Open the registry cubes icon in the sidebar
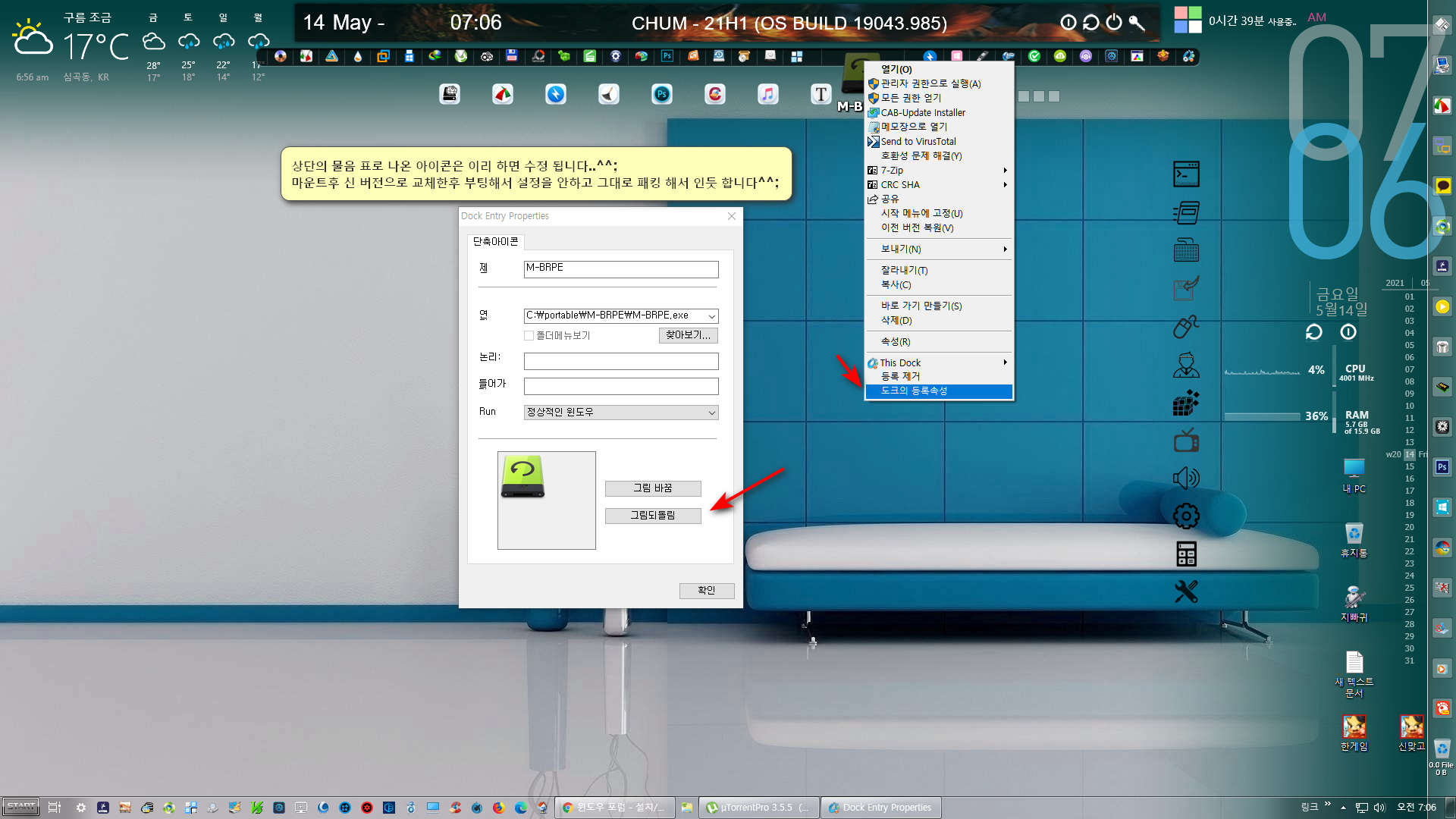The height and width of the screenshot is (819, 1456). pyautogui.click(x=1186, y=403)
